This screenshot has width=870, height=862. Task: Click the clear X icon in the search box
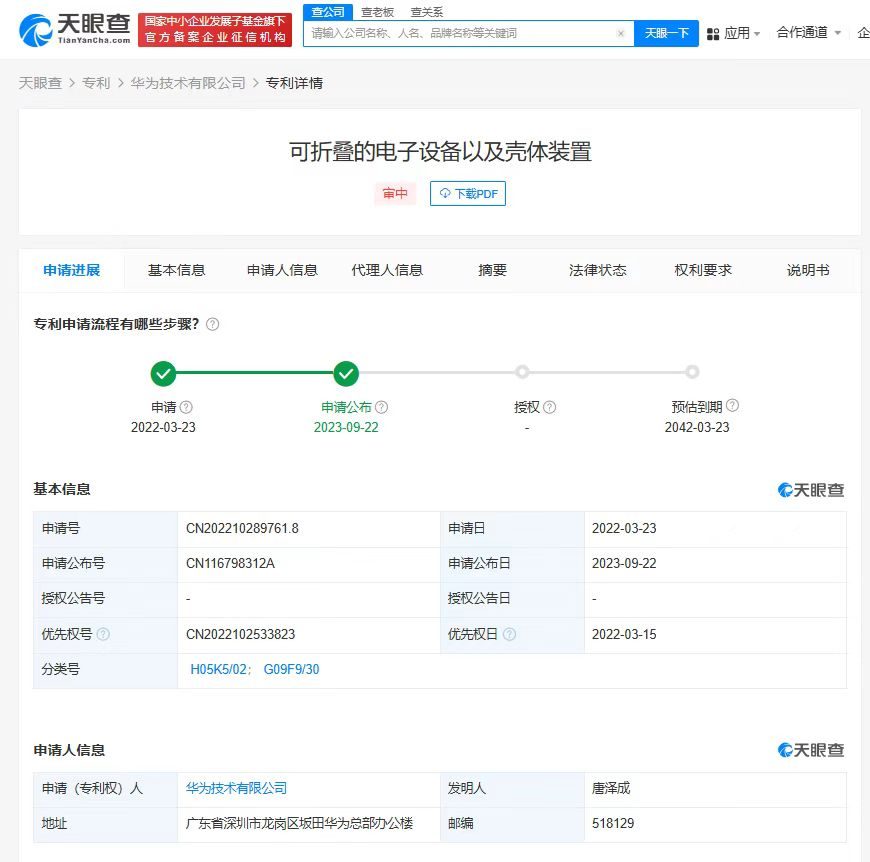(x=621, y=33)
